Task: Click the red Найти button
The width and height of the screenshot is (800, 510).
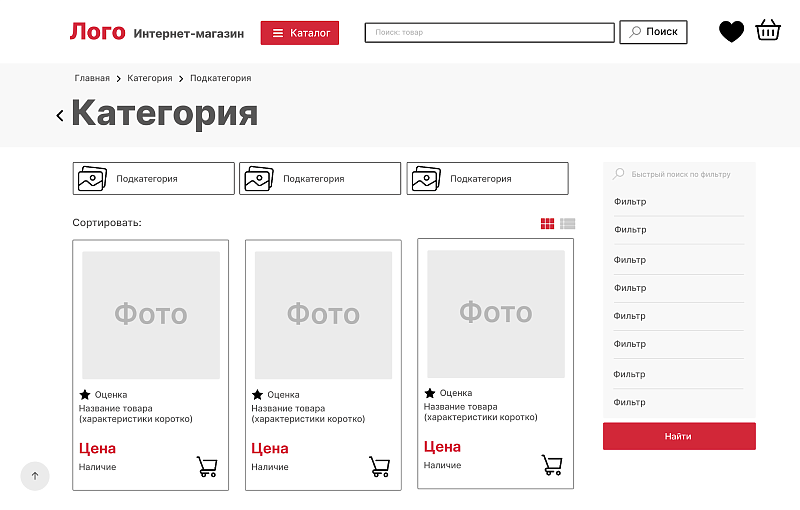Action: click(x=678, y=436)
